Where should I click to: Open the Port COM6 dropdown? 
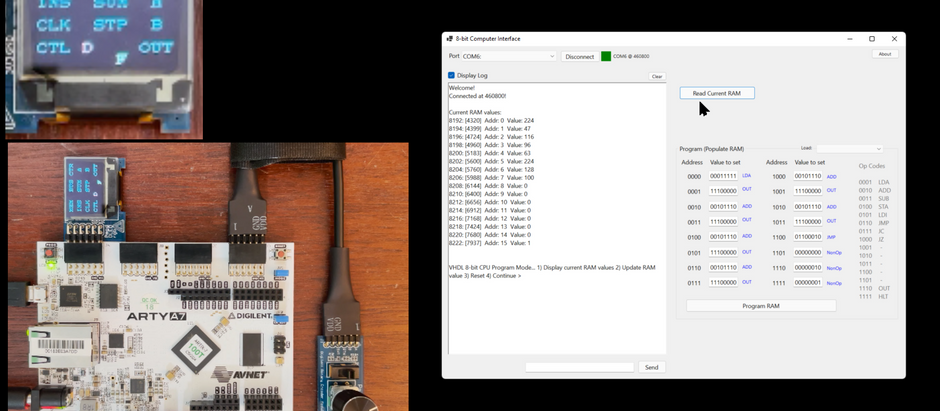[x=509, y=56]
